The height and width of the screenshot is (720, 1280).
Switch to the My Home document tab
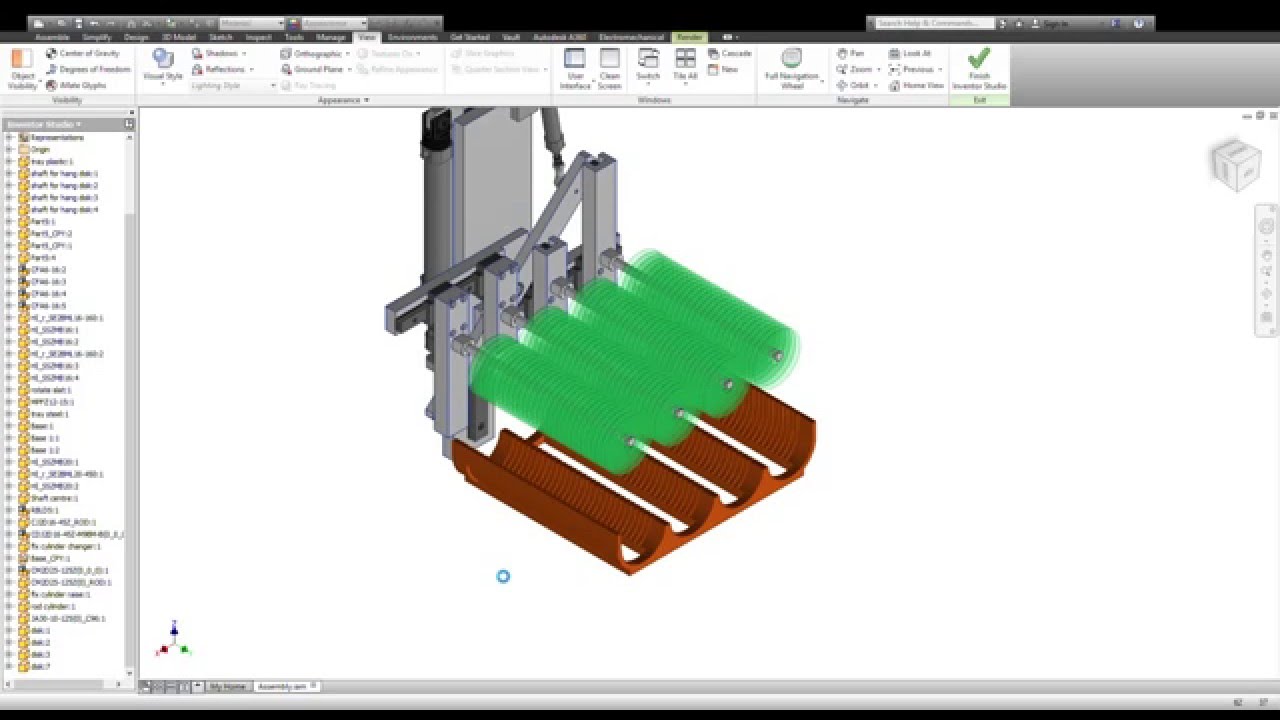tap(227, 687)
